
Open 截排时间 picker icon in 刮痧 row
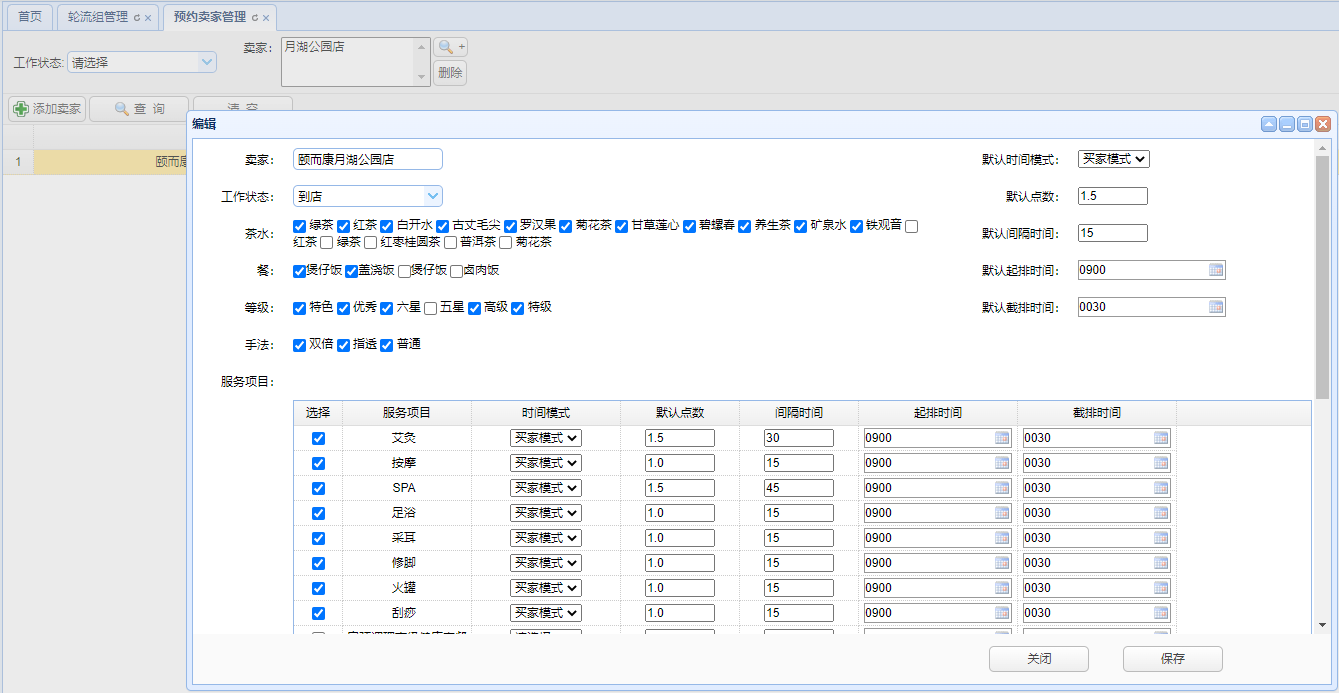click(1161, 613)
